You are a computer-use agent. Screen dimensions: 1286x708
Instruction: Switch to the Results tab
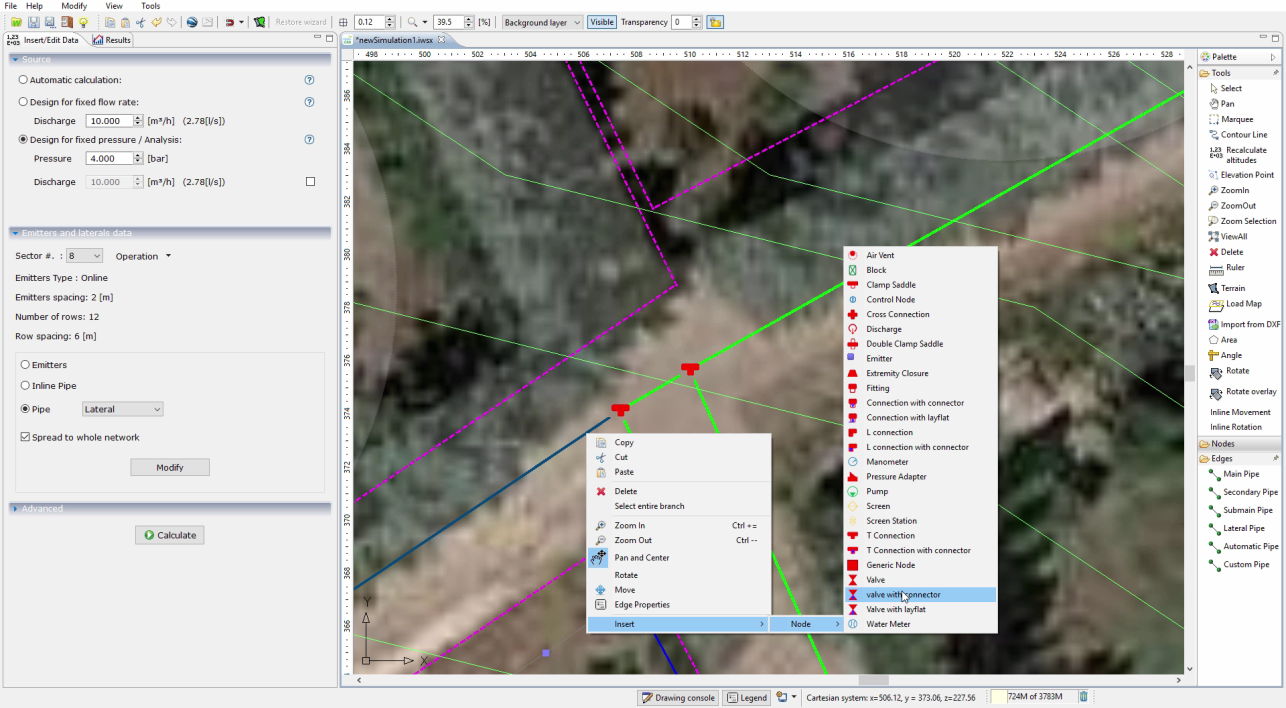click(112, 40)
